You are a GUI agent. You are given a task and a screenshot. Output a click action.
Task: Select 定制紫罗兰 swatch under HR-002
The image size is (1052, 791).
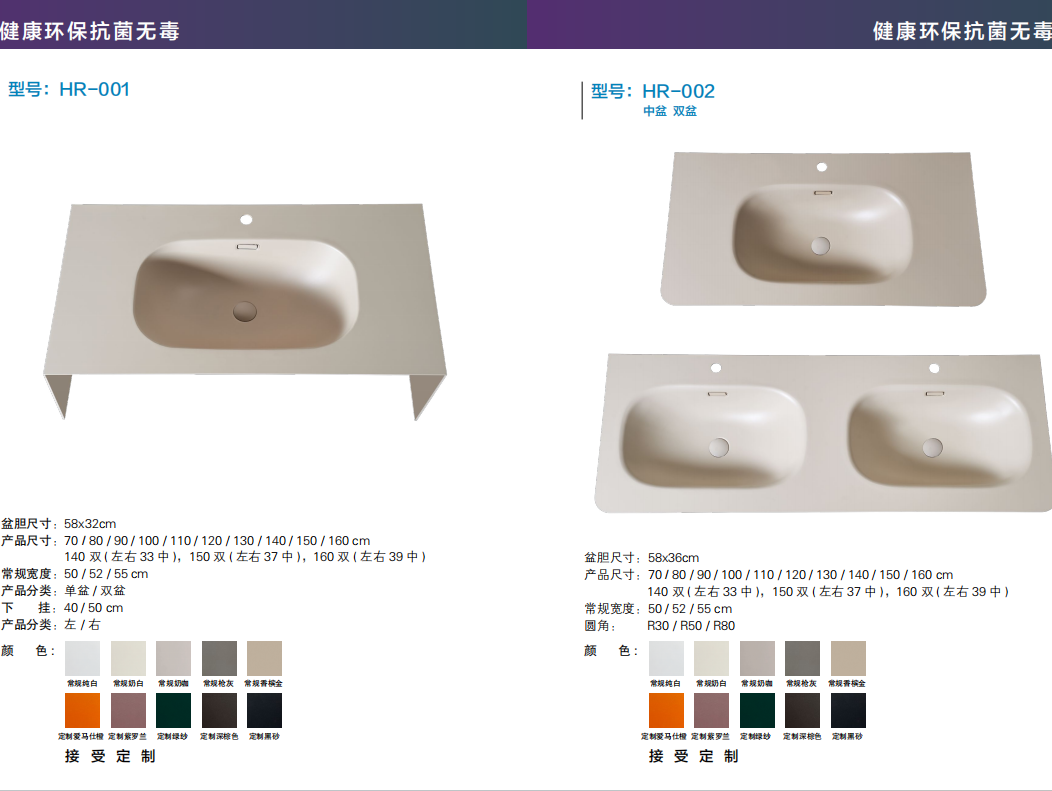coord(712,710)
